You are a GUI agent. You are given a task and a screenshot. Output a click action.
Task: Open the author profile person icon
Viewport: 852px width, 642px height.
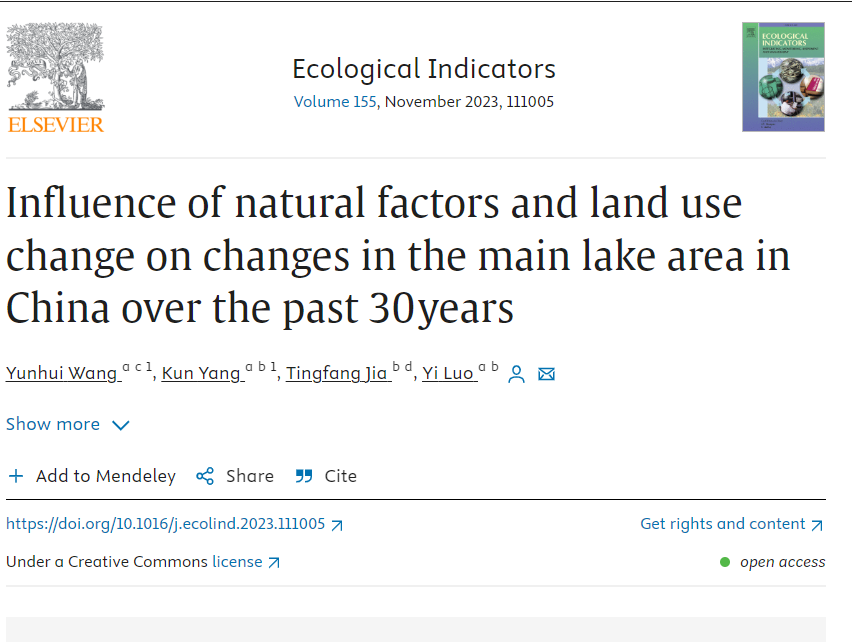tap(516, 374)
